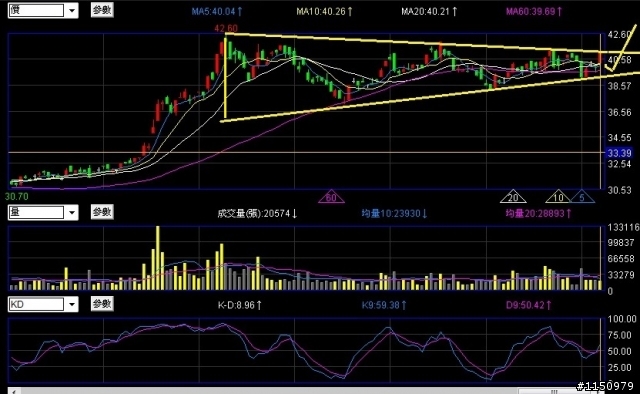The image size is (640, 394).
Task: Click the K-D:8.96 label
Action: [240, 305]
